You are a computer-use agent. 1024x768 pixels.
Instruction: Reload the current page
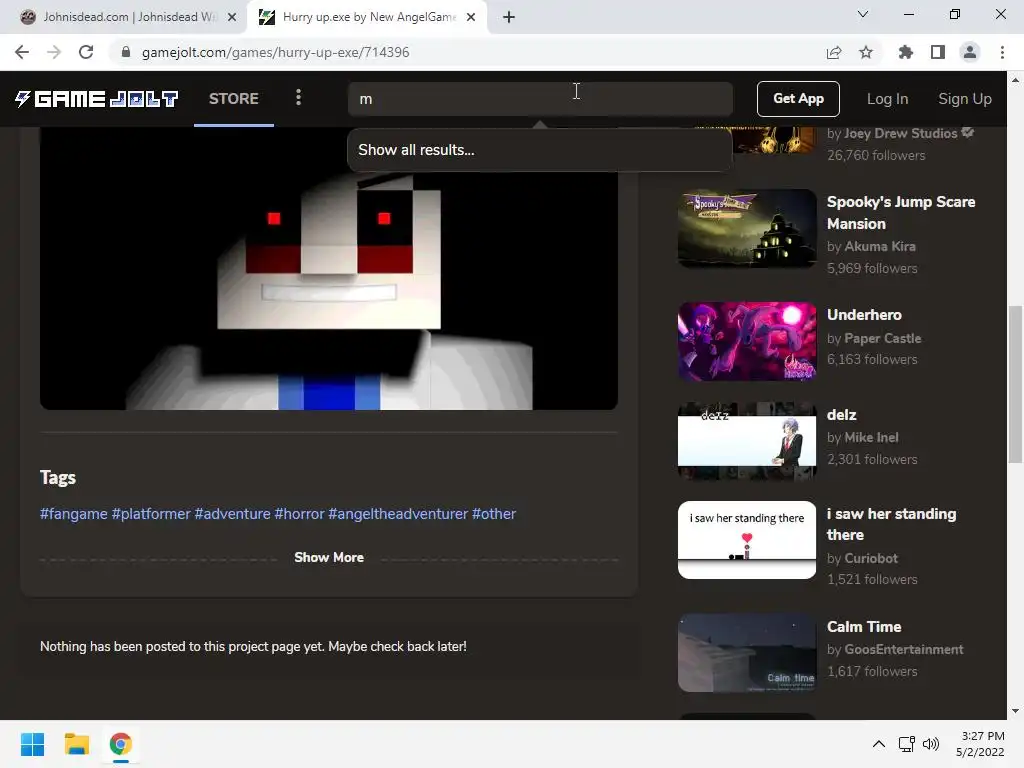86,52
